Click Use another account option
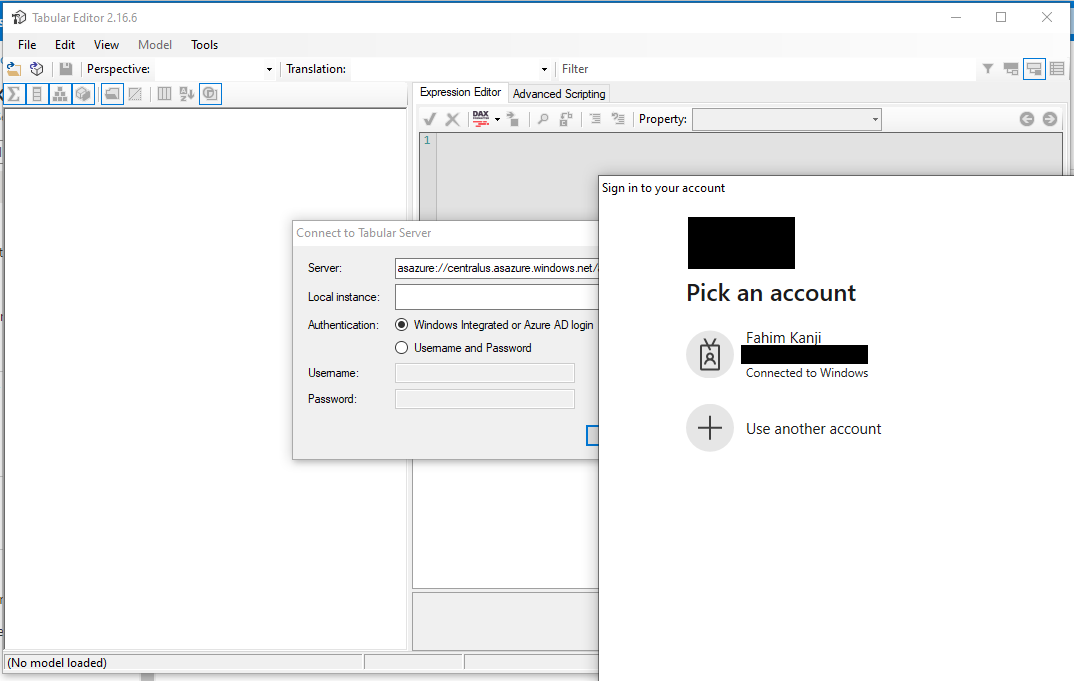The image size is (1074, 681). [x=813, y=428]
